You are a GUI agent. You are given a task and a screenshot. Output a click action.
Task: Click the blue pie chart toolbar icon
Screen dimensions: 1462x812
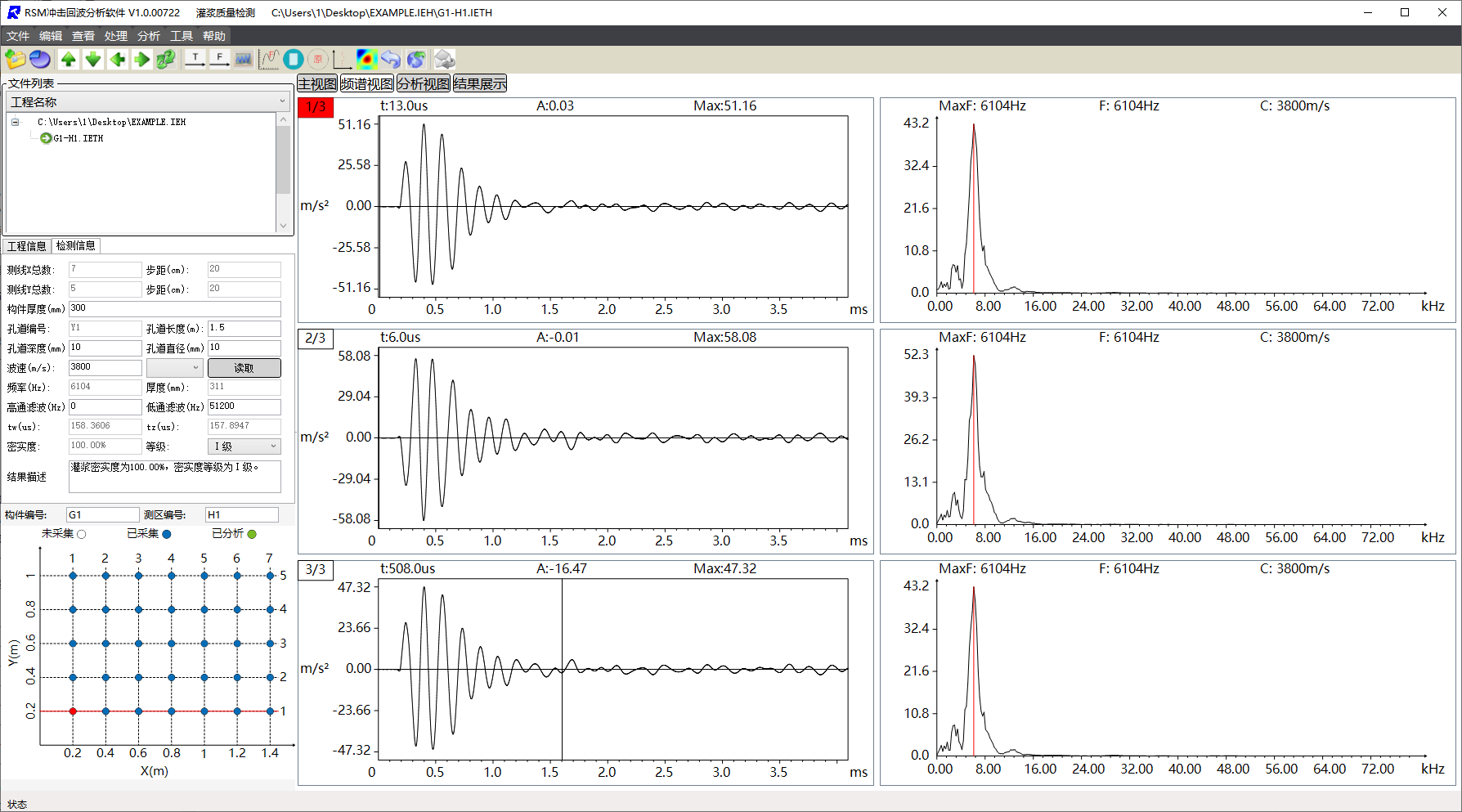click(x=40, y=59)
